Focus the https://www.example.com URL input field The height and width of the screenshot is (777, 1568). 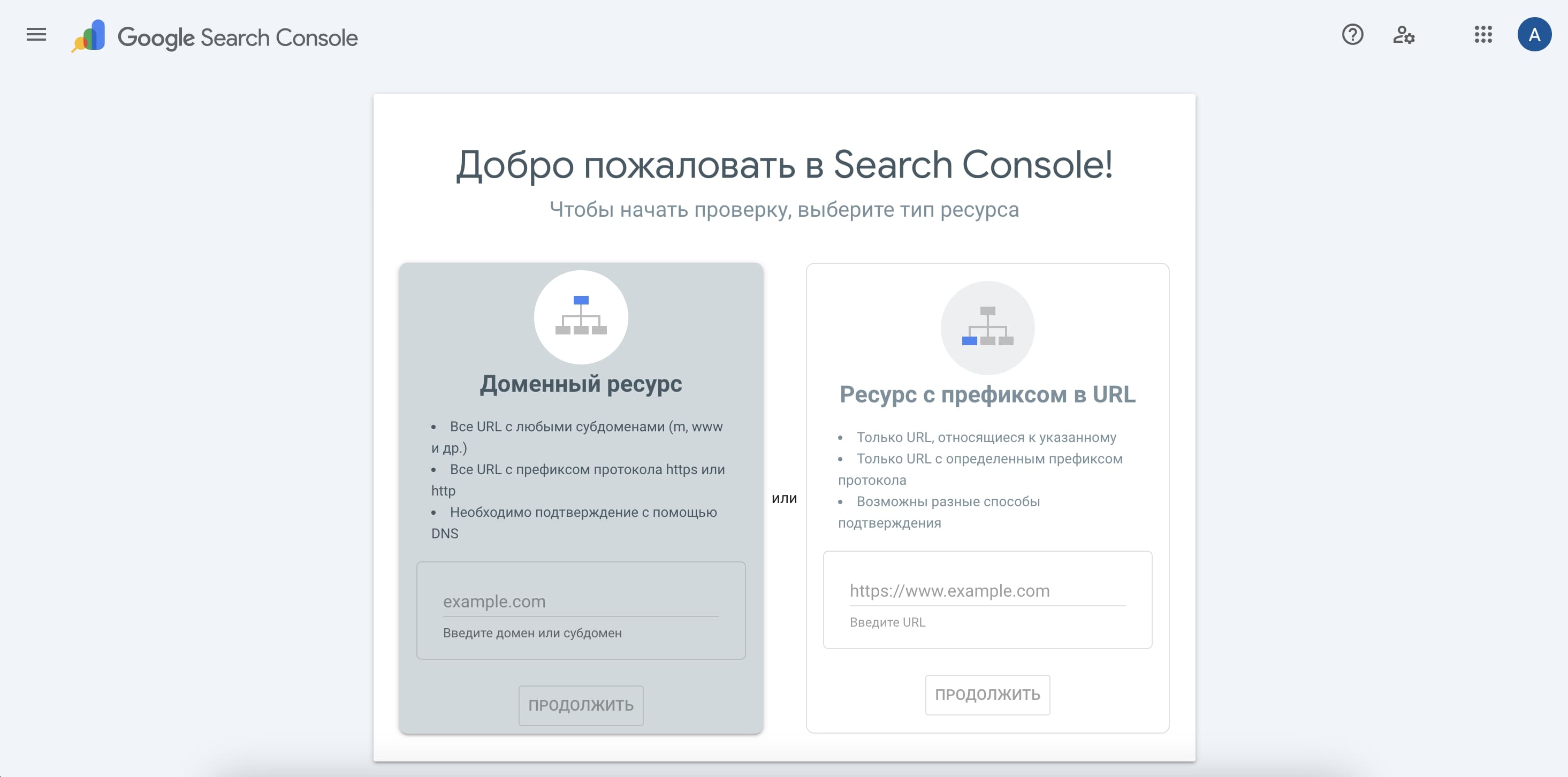(x=987, y=591)
